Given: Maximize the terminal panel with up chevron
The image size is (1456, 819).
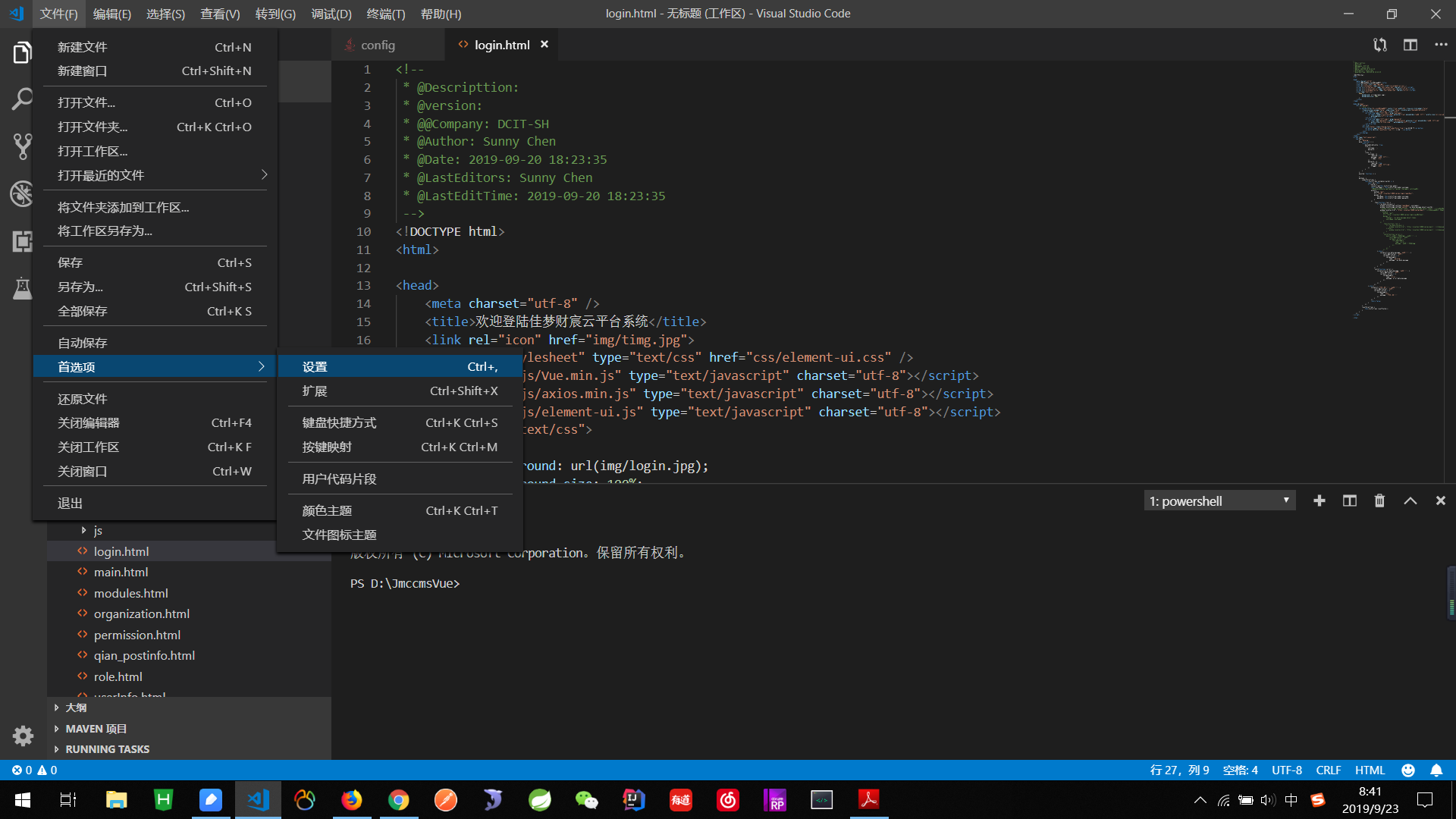Looking at the screenshot, I should [x=1410, y=500].
